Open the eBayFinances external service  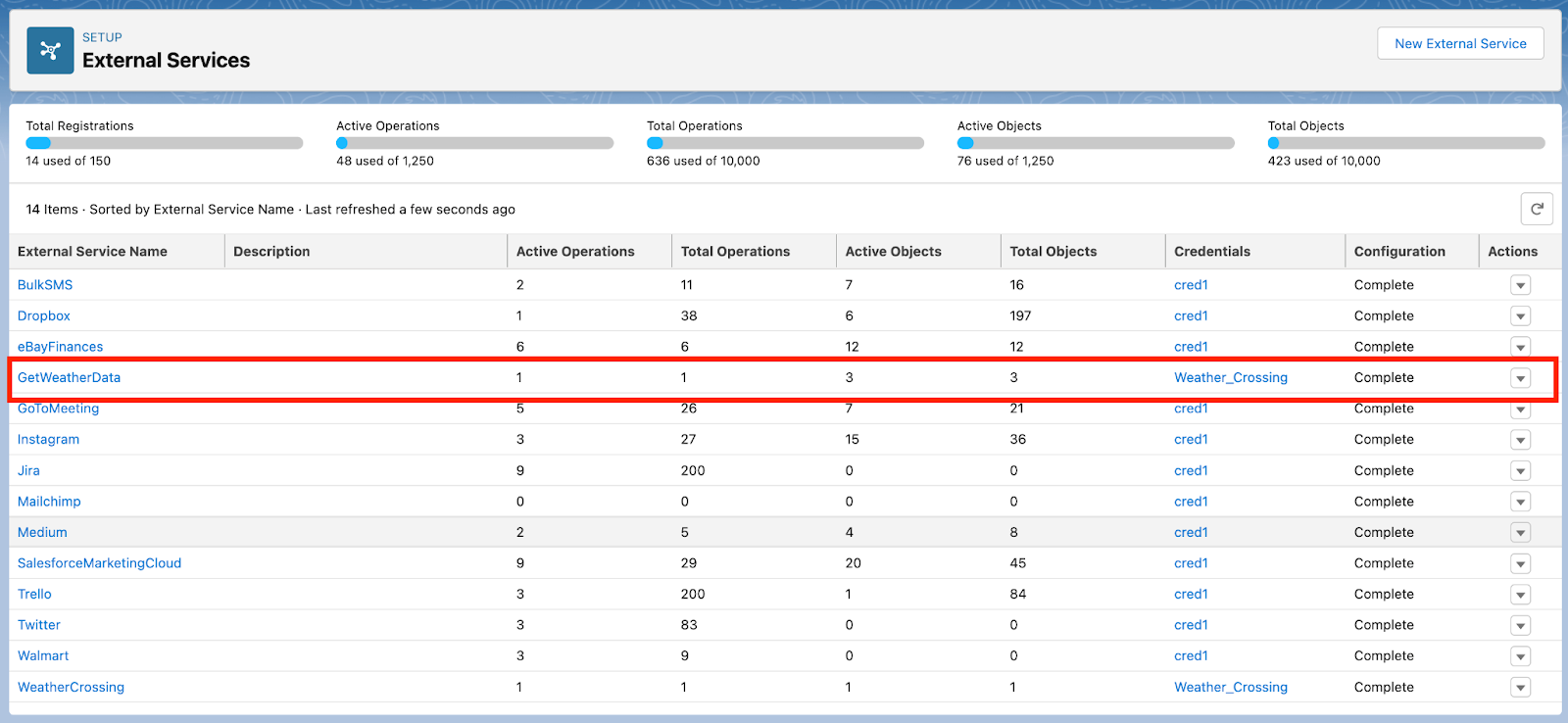(60, 347)
